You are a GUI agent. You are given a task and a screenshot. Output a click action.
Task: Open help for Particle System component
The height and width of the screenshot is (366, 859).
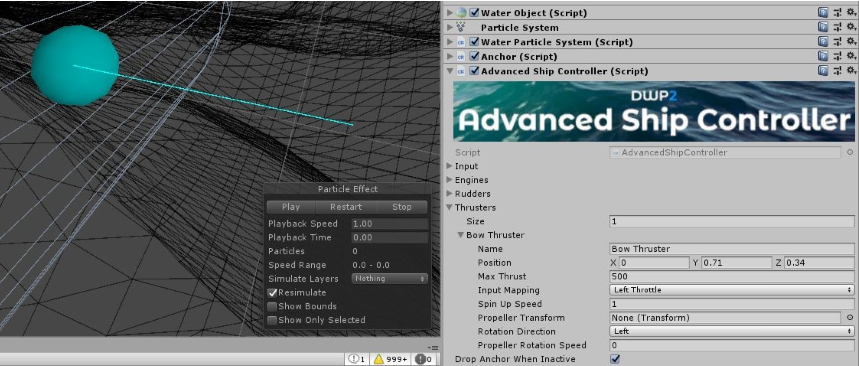[x=823, y=27]
